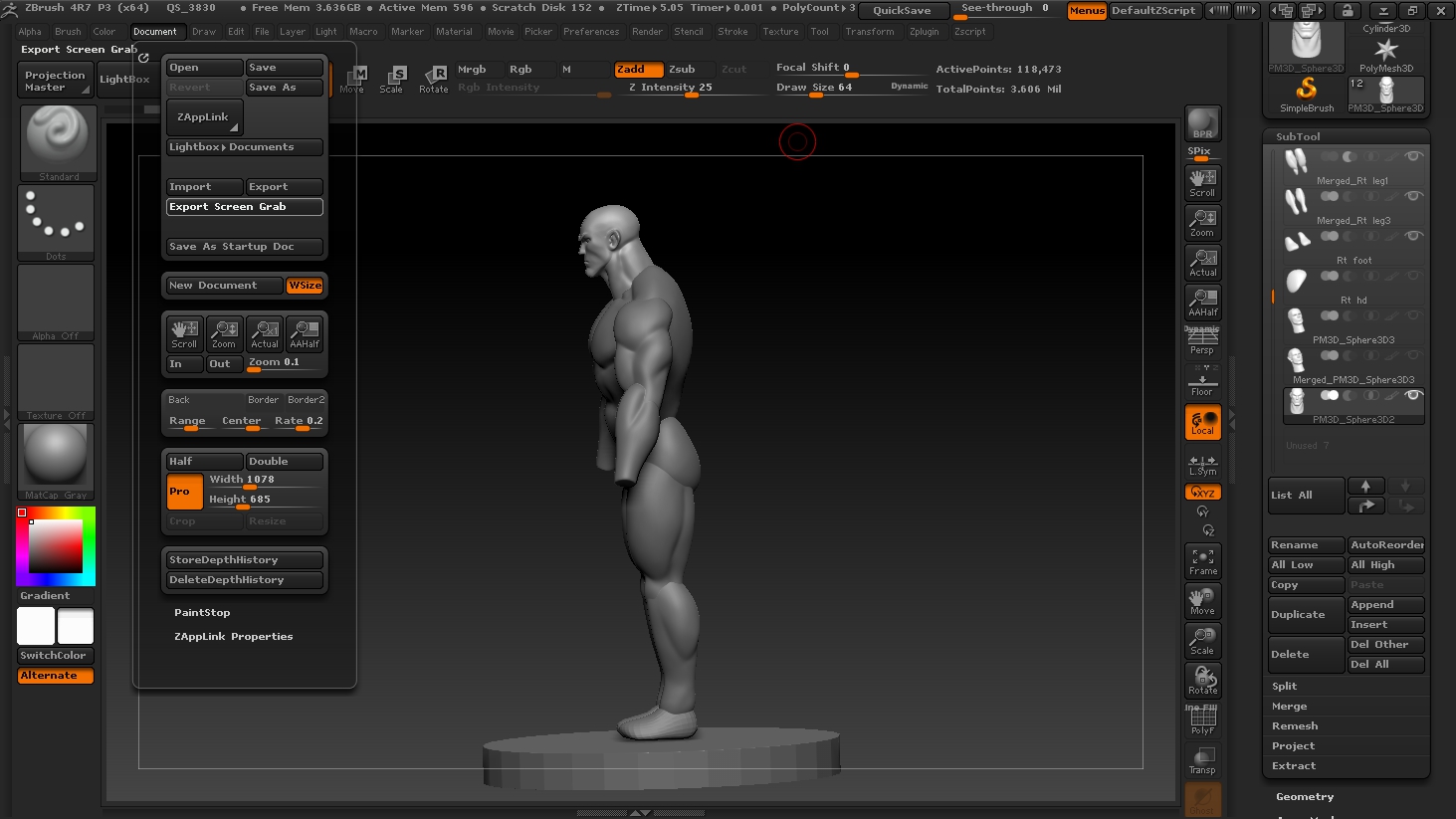Open the Preferences menu
The image size is (1456, 819).
pyautogui.click(x=591, y=31)
